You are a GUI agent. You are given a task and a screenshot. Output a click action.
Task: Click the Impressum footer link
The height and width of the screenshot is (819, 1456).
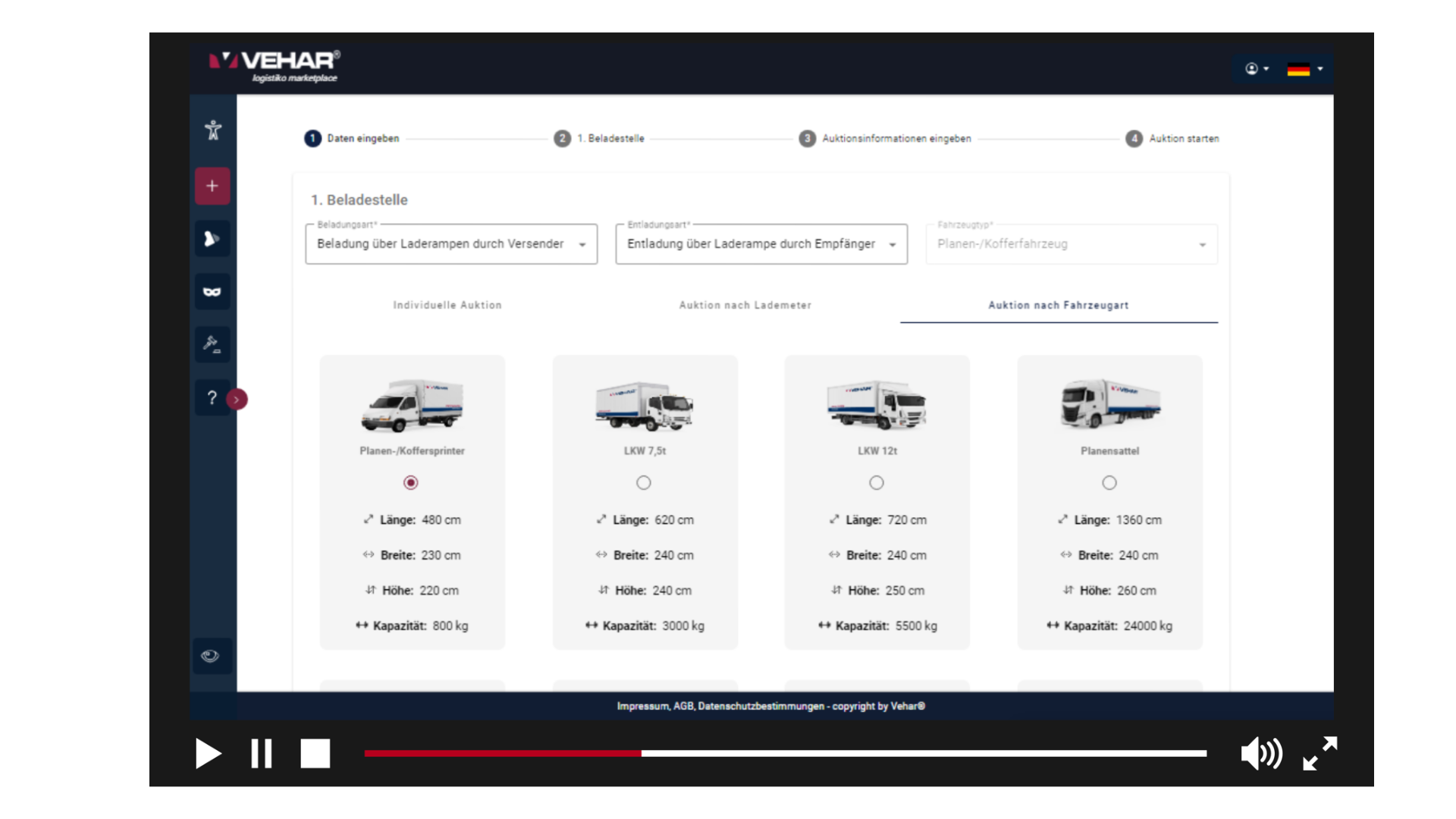click(x=643, y=706)
